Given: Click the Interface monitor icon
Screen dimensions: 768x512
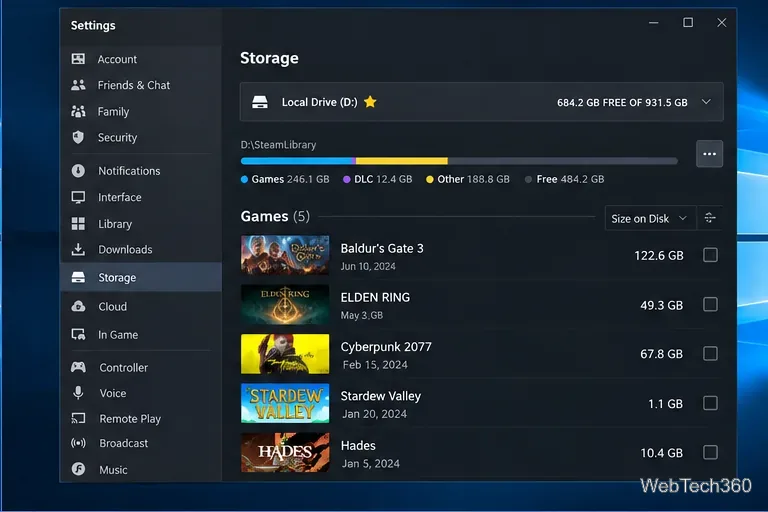Looking at the screenshot, I should click(78, 197).
